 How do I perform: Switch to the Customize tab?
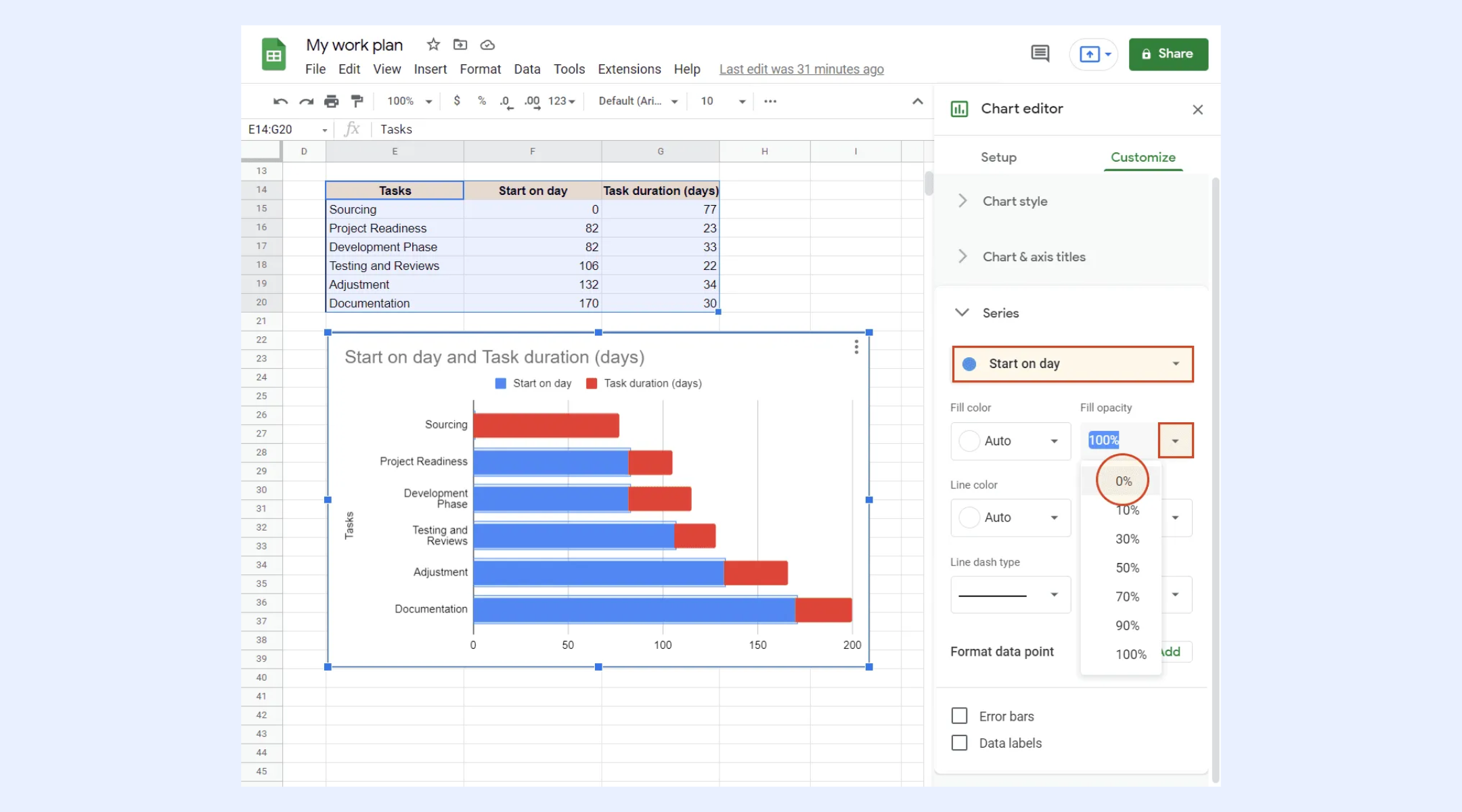tap(1143, 157)
